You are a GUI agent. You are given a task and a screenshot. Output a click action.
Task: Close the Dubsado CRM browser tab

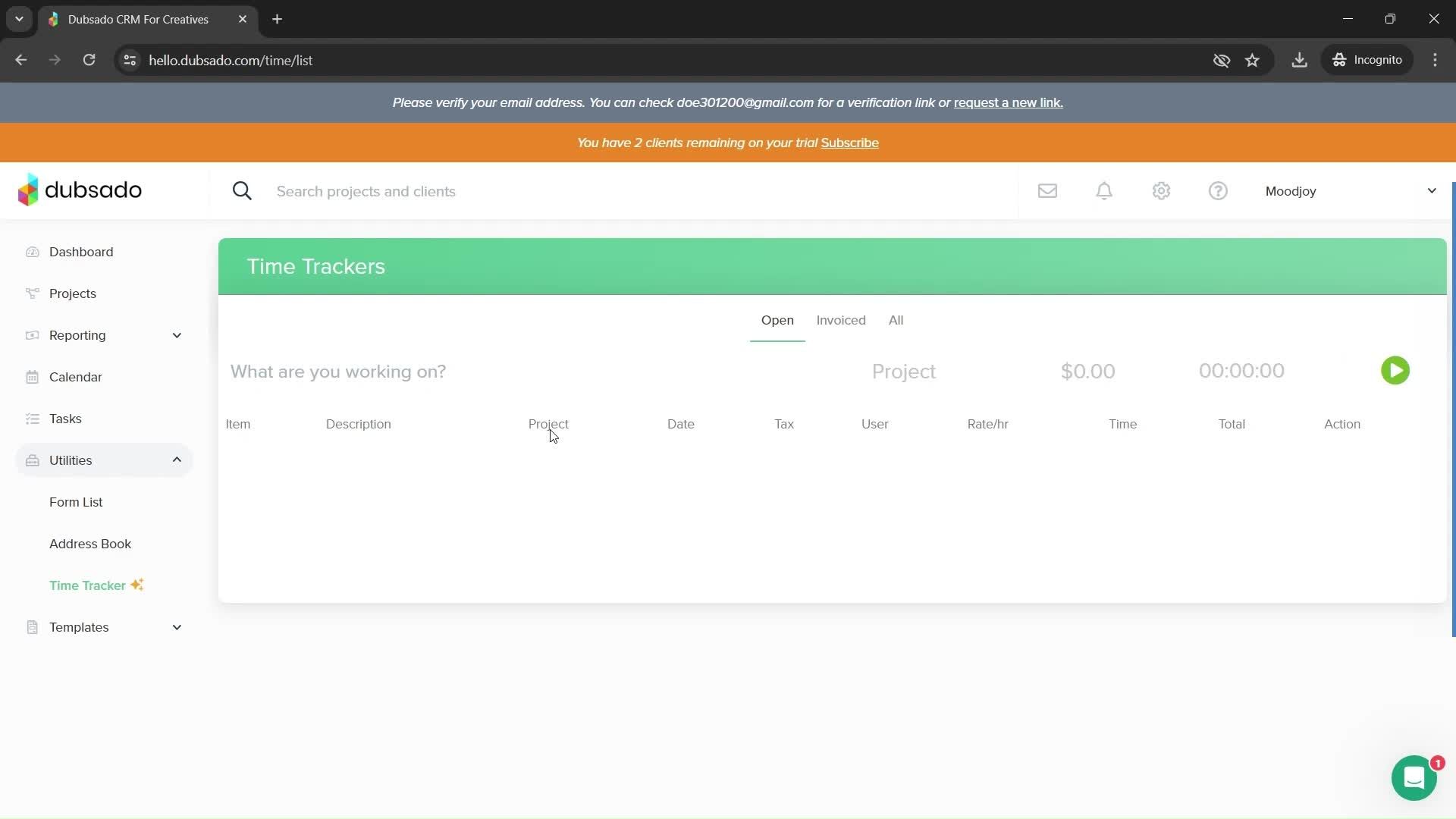coord(242,19)
